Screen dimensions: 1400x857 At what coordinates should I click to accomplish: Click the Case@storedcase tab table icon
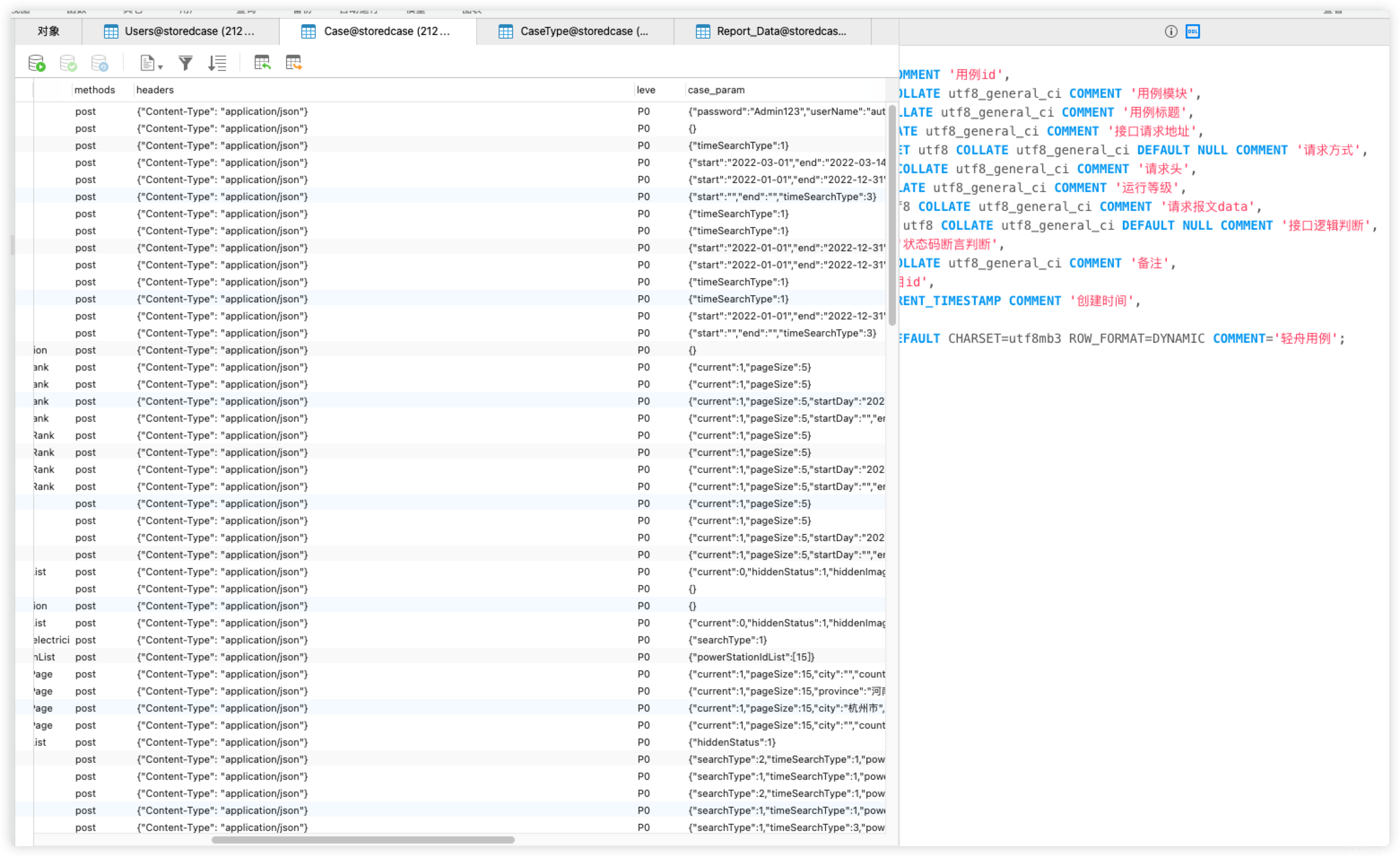[308, 31]
